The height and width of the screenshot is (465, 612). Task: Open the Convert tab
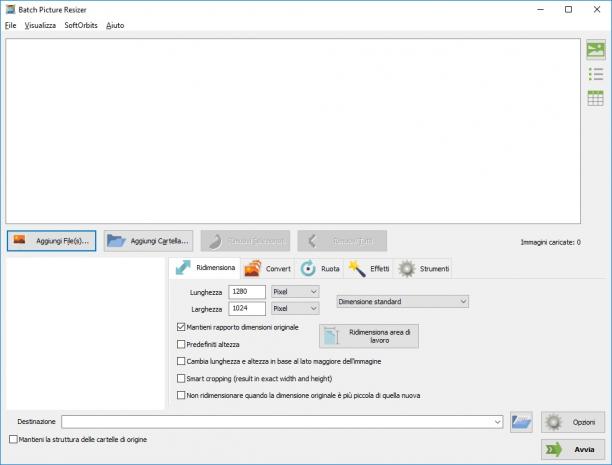pos(268,269)
